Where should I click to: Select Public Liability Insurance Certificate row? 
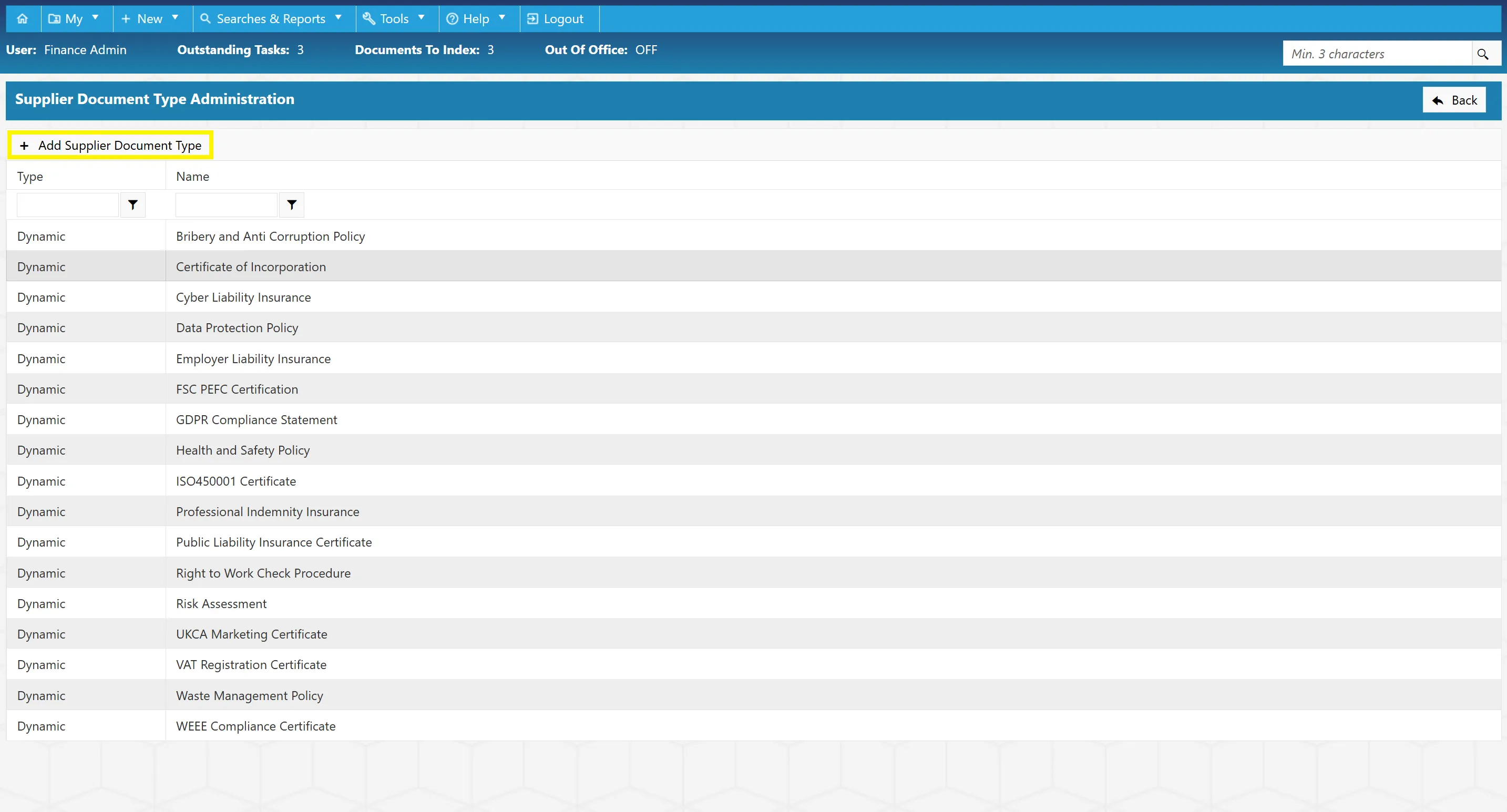pos(754,542)
